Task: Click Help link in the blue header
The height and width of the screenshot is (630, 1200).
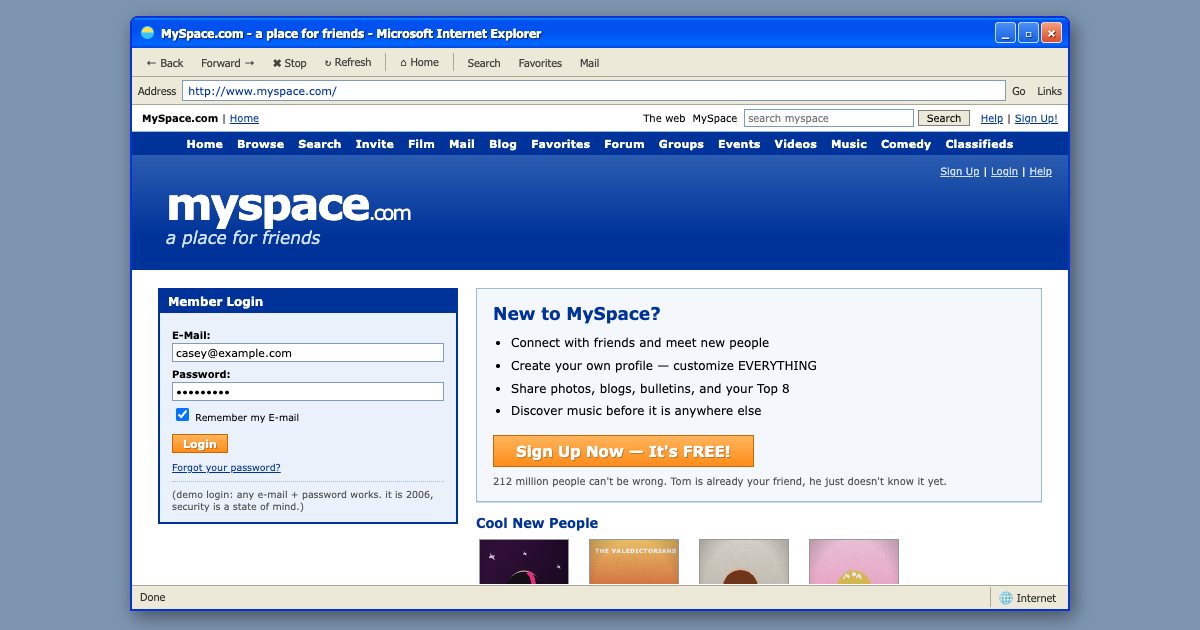Action: [x=1040, y=171]
